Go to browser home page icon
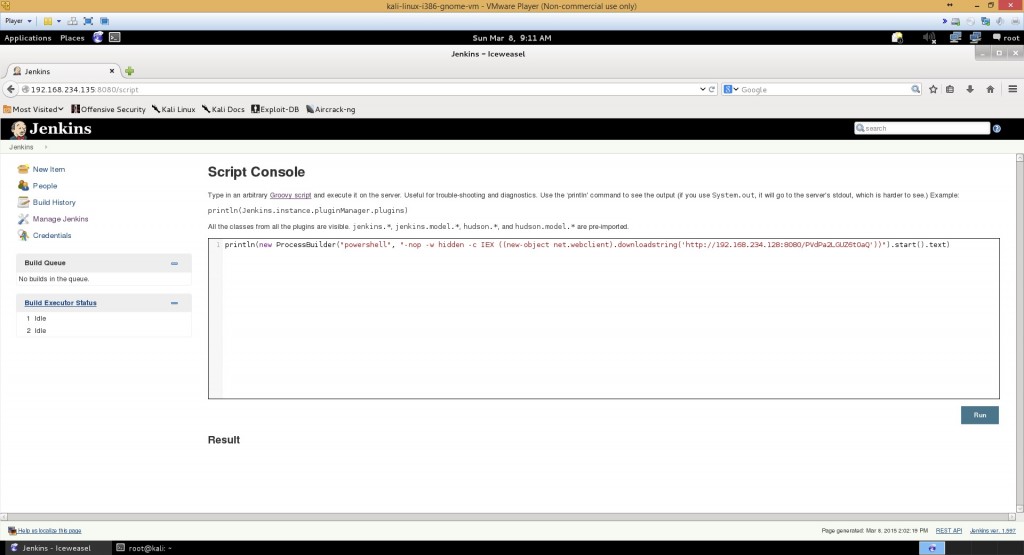Image resolution: width=1024 pixels, height=555 pixels. pos(990,89)
